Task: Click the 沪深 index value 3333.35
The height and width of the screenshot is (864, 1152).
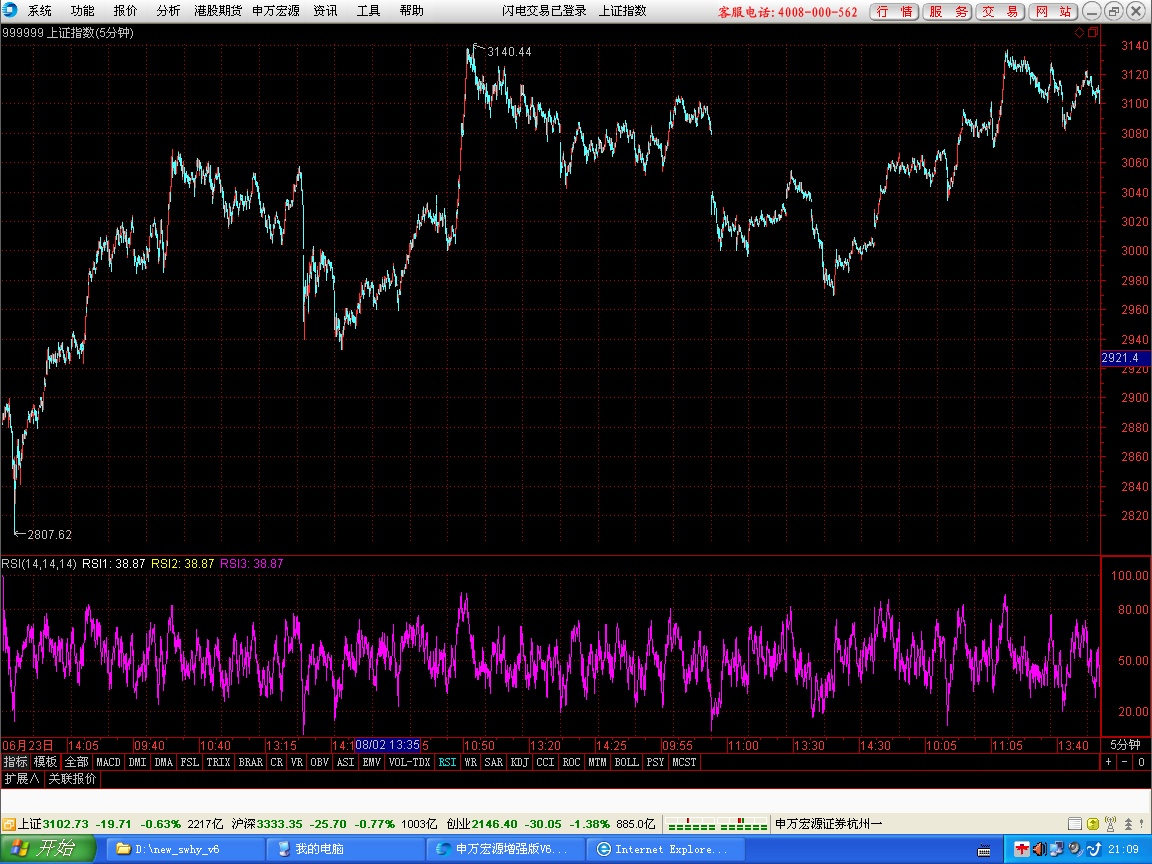Action: click(x=279, y=824)
